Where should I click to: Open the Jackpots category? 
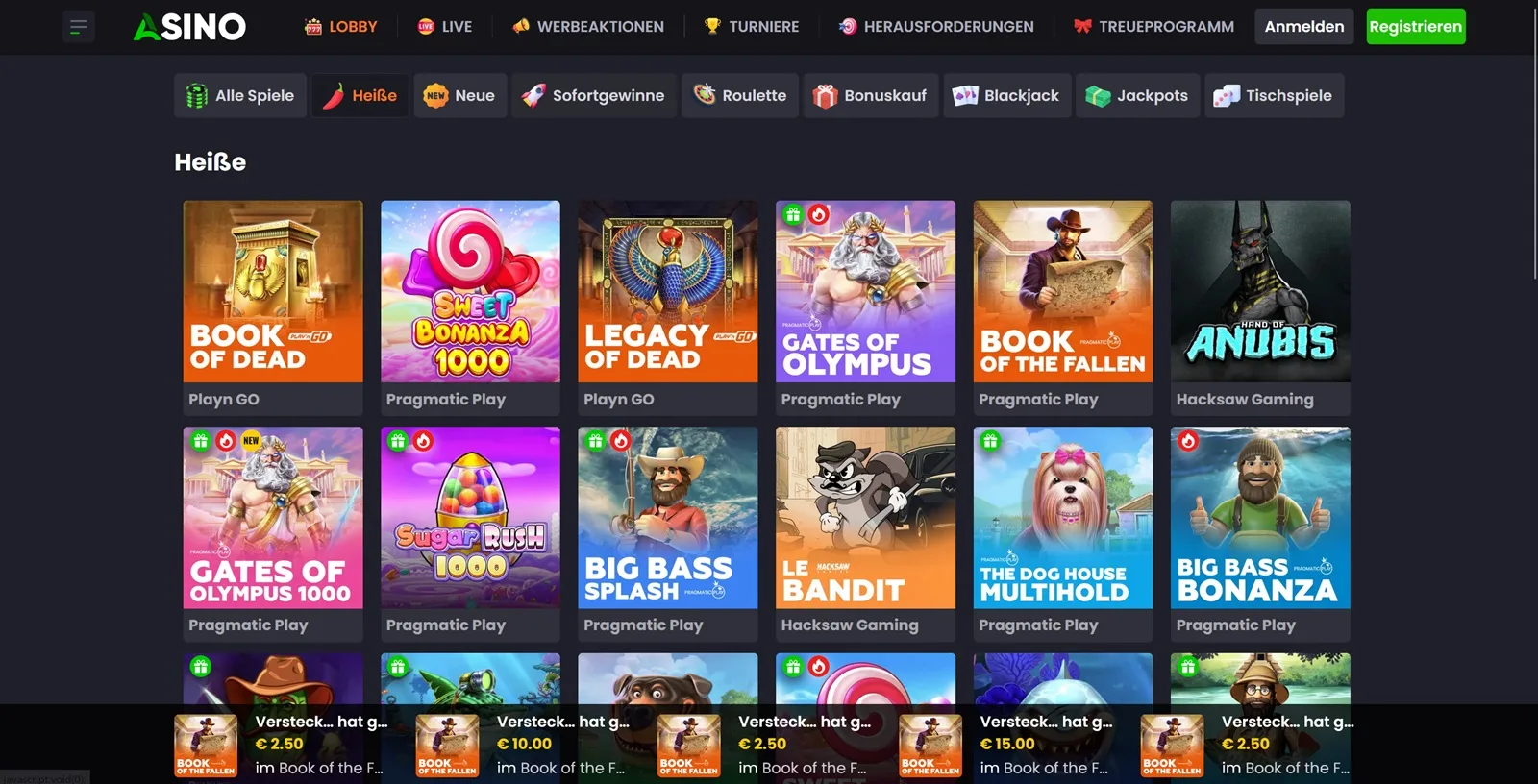[1137, 95]
